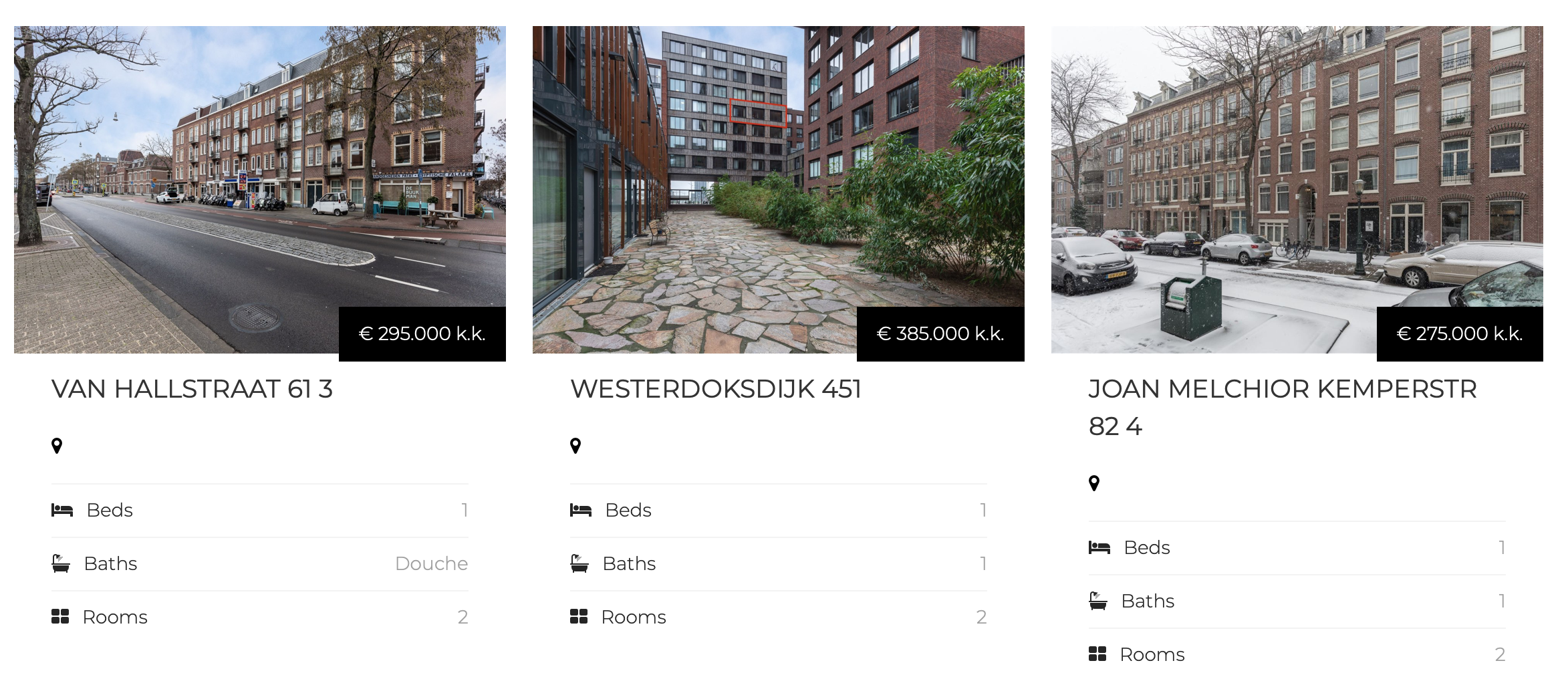Click the bathtub icon in Van Hallstraat listing

point(61,563)
